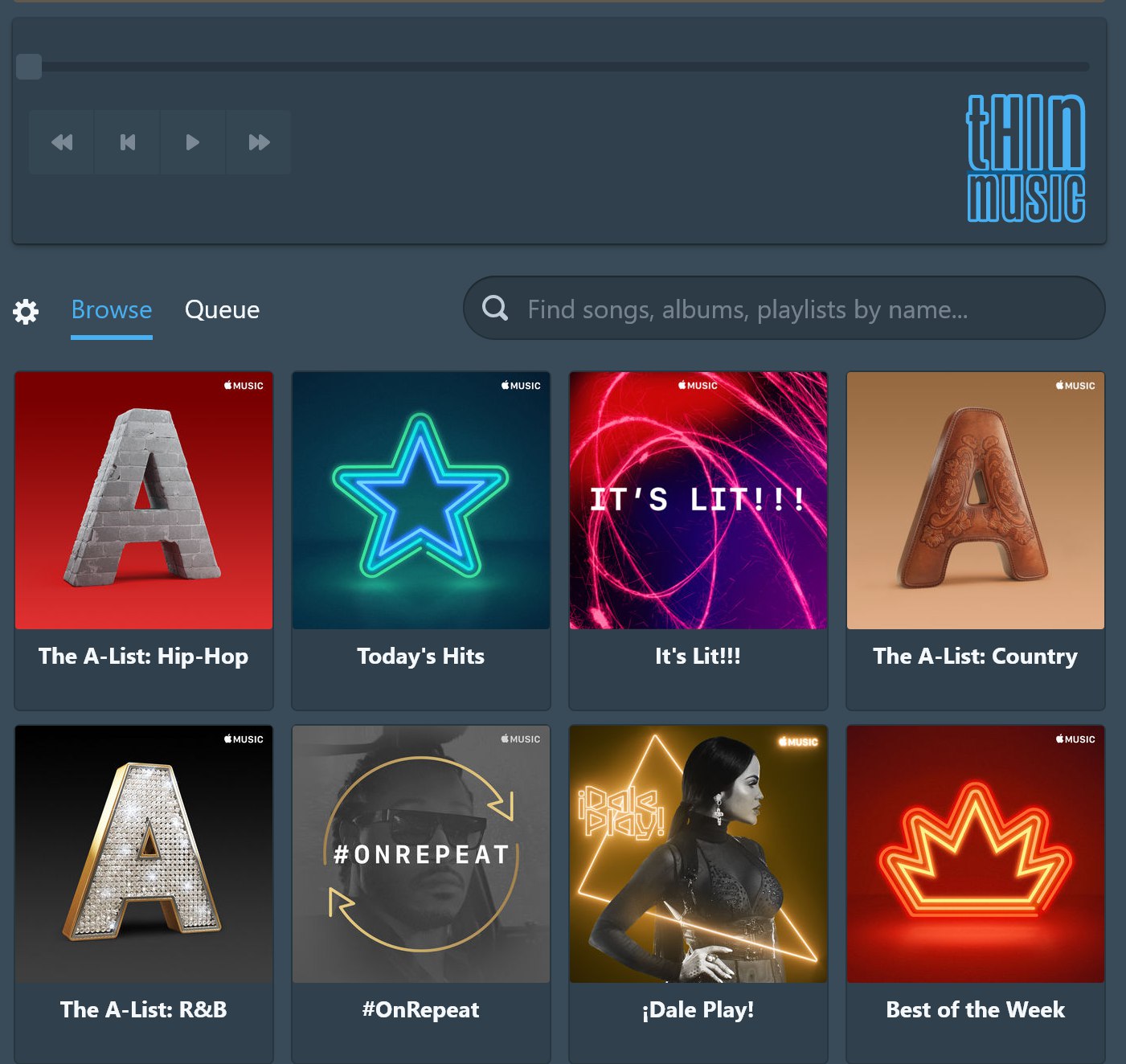Switch to the Queue tab

pos(223,309)
